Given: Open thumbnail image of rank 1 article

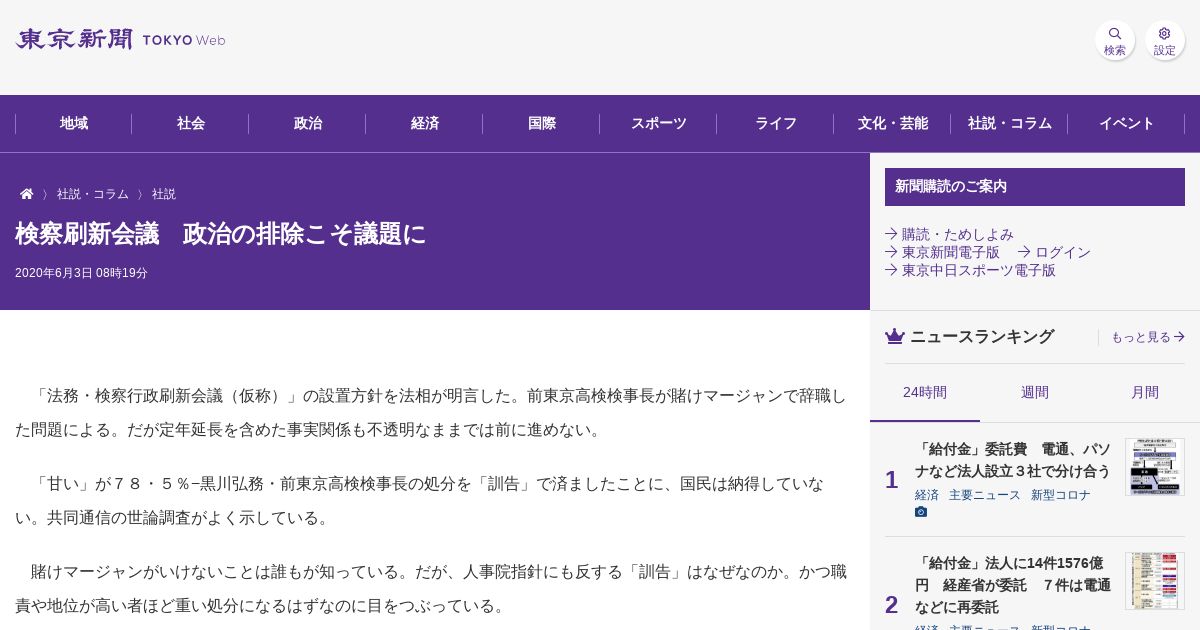Looking at the screenshot, I should coord(1155,467).
